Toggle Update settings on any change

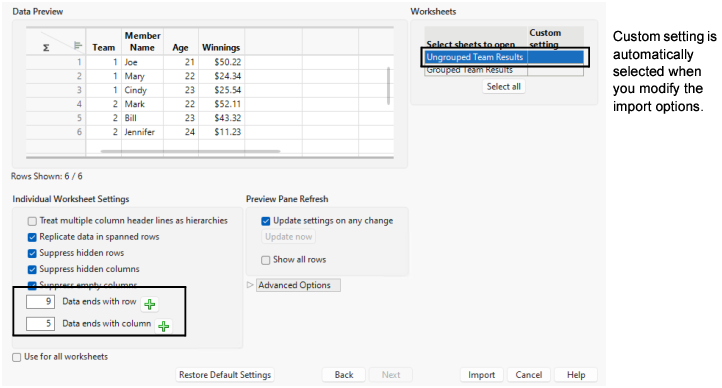266,221
